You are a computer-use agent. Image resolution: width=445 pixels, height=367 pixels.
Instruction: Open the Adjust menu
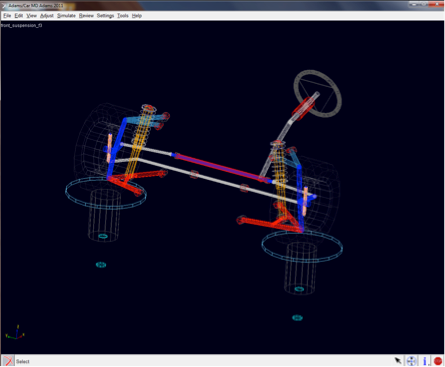[47, 16]
